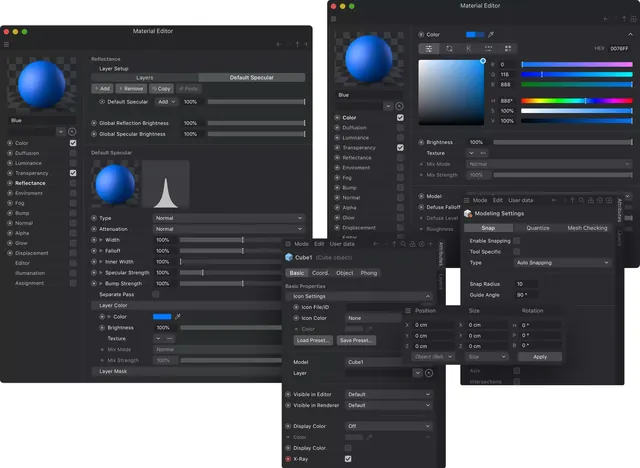Image resolution: width=640 pixels, height=468 pixels.
Task: Click the Remove layer button
Action: [x=131, y=89]
